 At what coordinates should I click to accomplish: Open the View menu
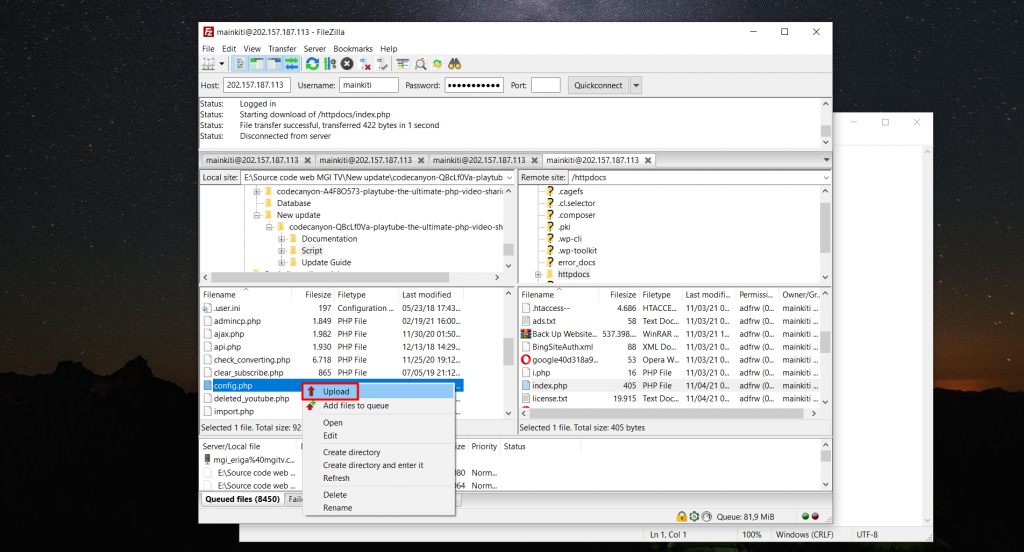tap(252, 49)
